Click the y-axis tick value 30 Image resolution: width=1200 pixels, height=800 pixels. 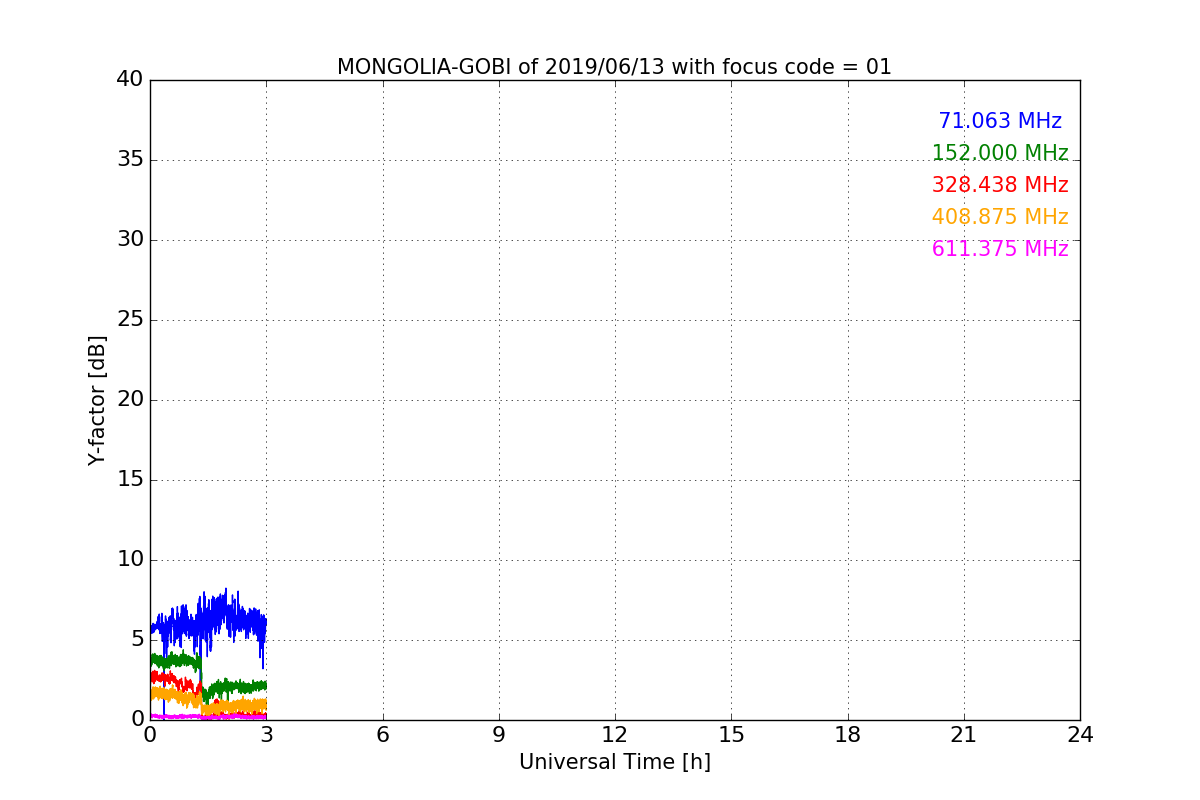coord(131,240)
